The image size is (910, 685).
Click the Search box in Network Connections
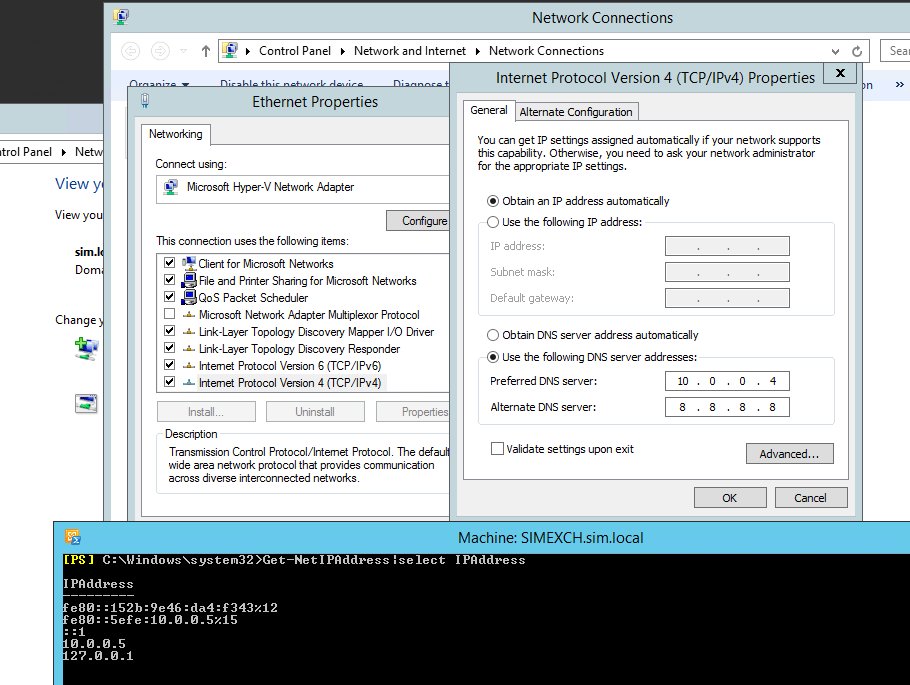click(895, 51)
